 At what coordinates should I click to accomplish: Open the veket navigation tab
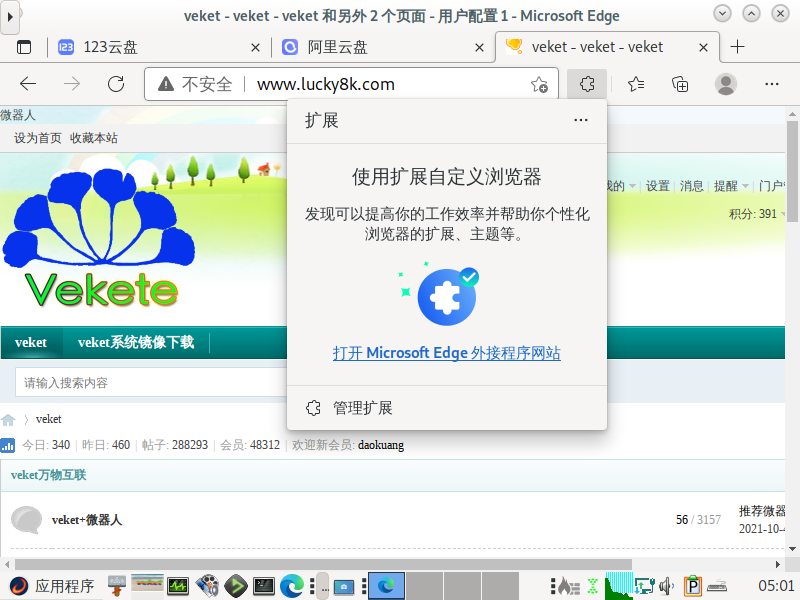(31, 342)
